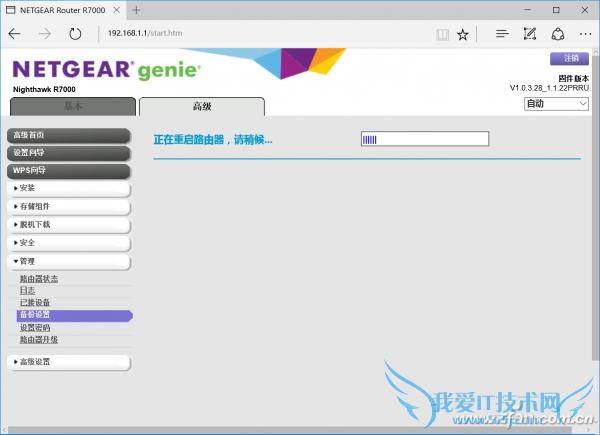Collapse the 管理 section
This screenshot has height=435, width=600.
[x=69, y=262]
